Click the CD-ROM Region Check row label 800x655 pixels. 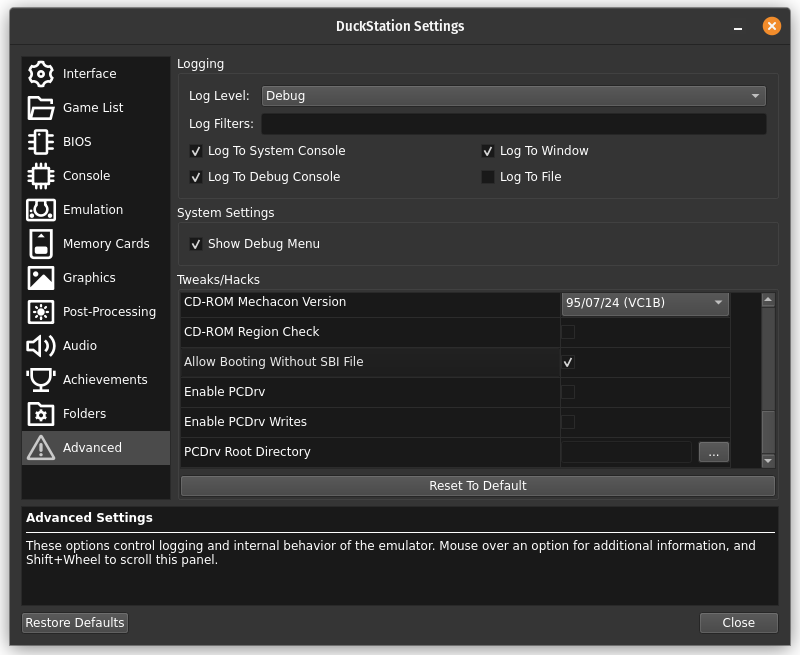click(x=252, y=332)
